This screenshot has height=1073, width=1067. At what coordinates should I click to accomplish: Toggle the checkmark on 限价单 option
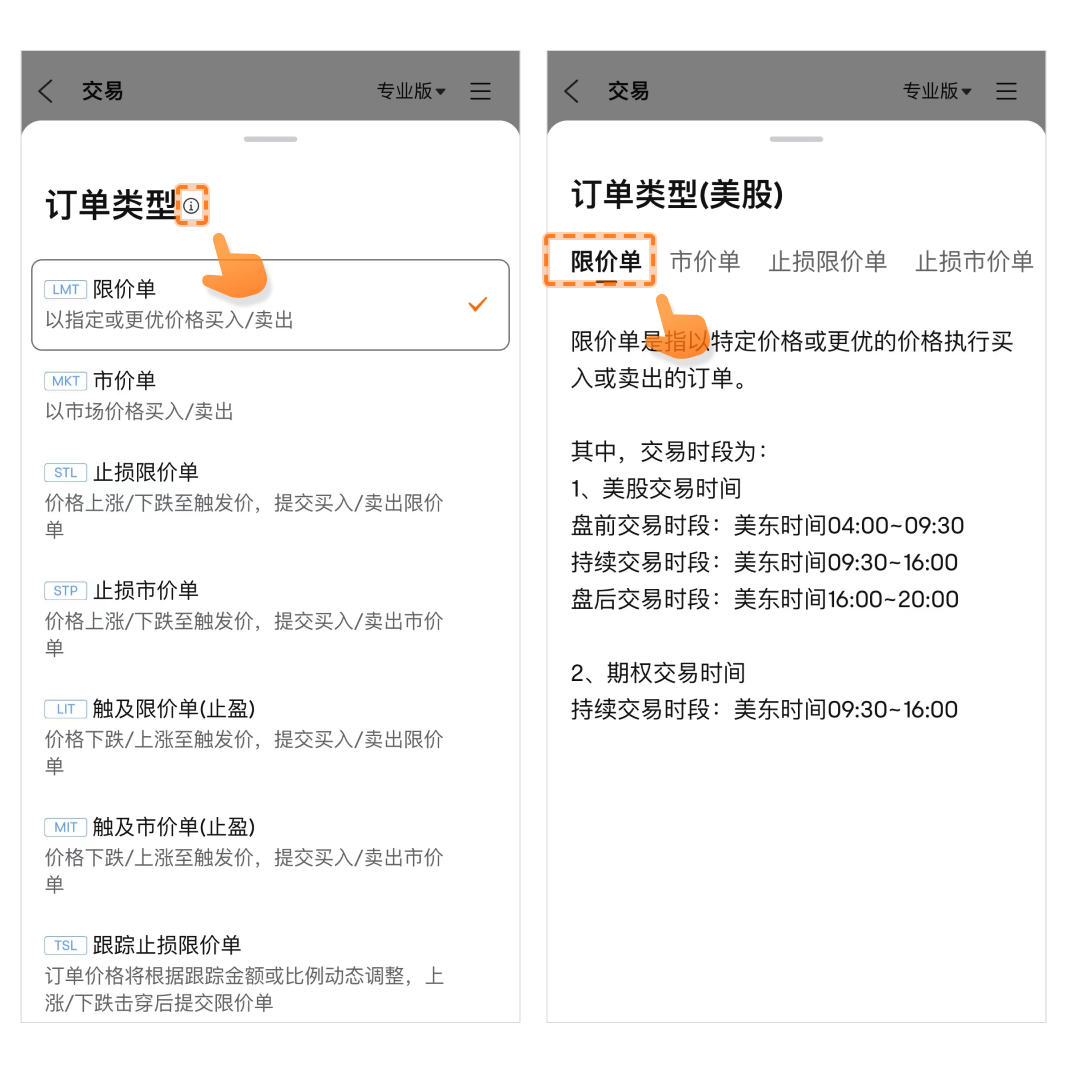pyautogui.click(x=478, y=304)
